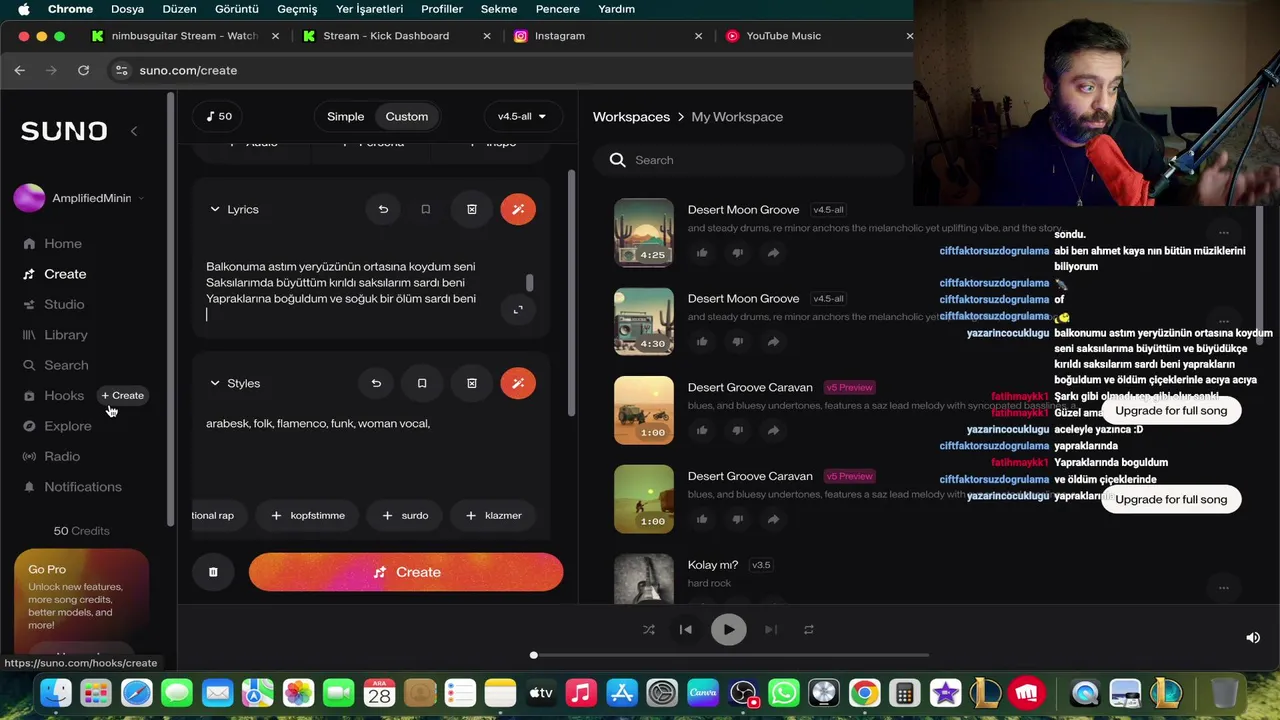1280x720 pixels.
Task: Play previous track in the player bar
Action: (x=685, y=629)
